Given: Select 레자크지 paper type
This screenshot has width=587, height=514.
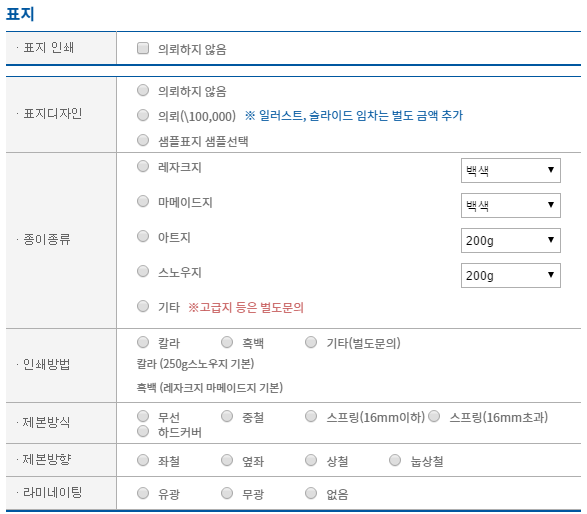Looking at the screenshot, I should pos(143,166).
